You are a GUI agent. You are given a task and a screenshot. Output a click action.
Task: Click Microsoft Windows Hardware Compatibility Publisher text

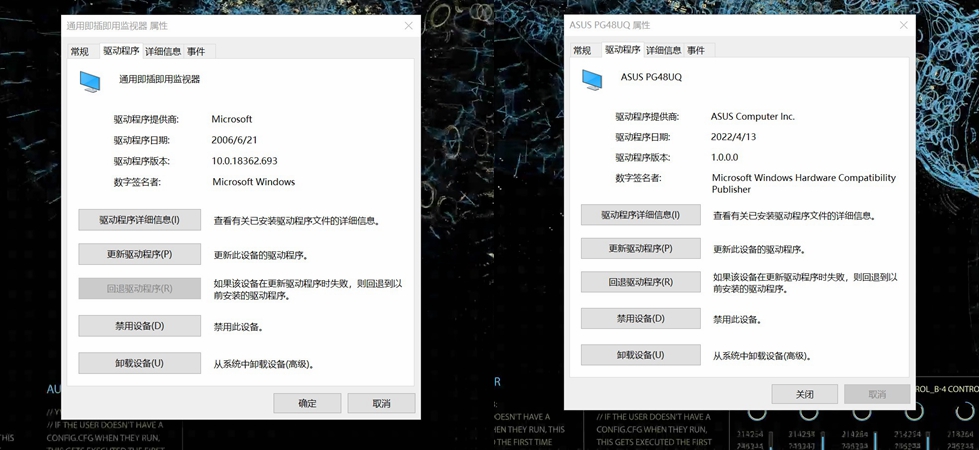[804, 184]
